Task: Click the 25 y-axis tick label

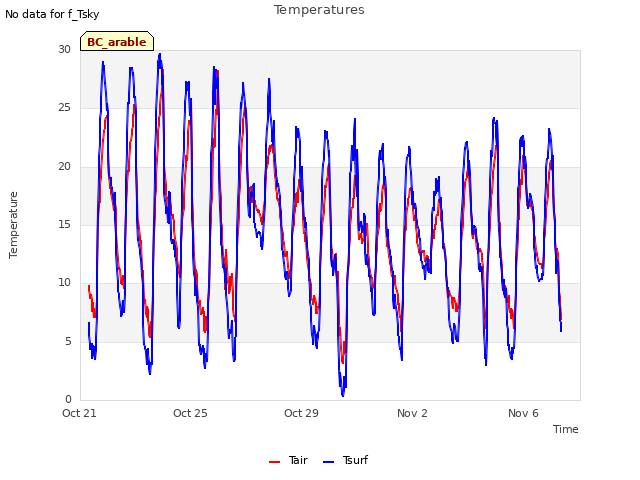Action: (x=64, y=108)
